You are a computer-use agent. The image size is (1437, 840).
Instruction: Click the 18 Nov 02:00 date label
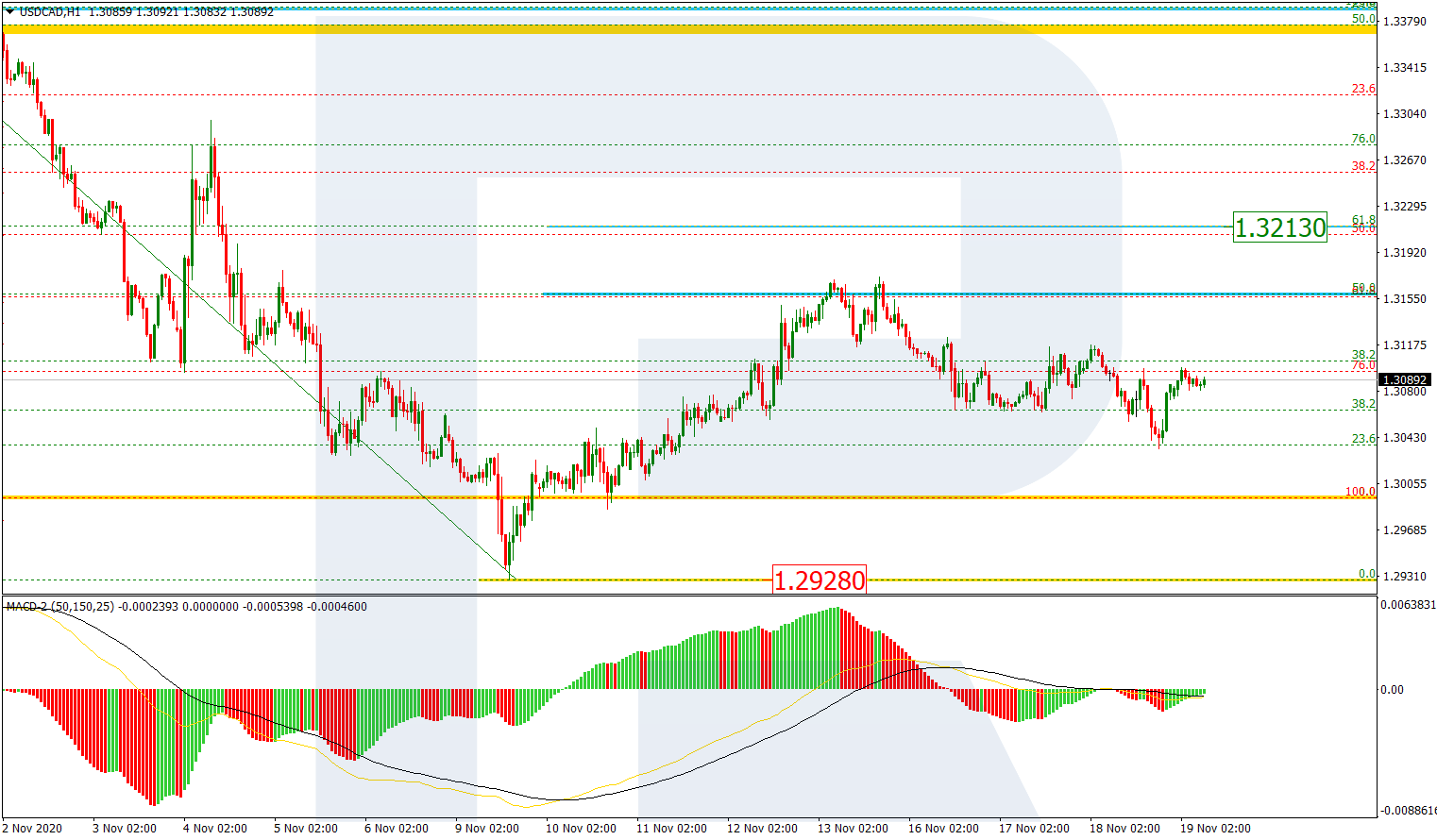[1124, 829]
